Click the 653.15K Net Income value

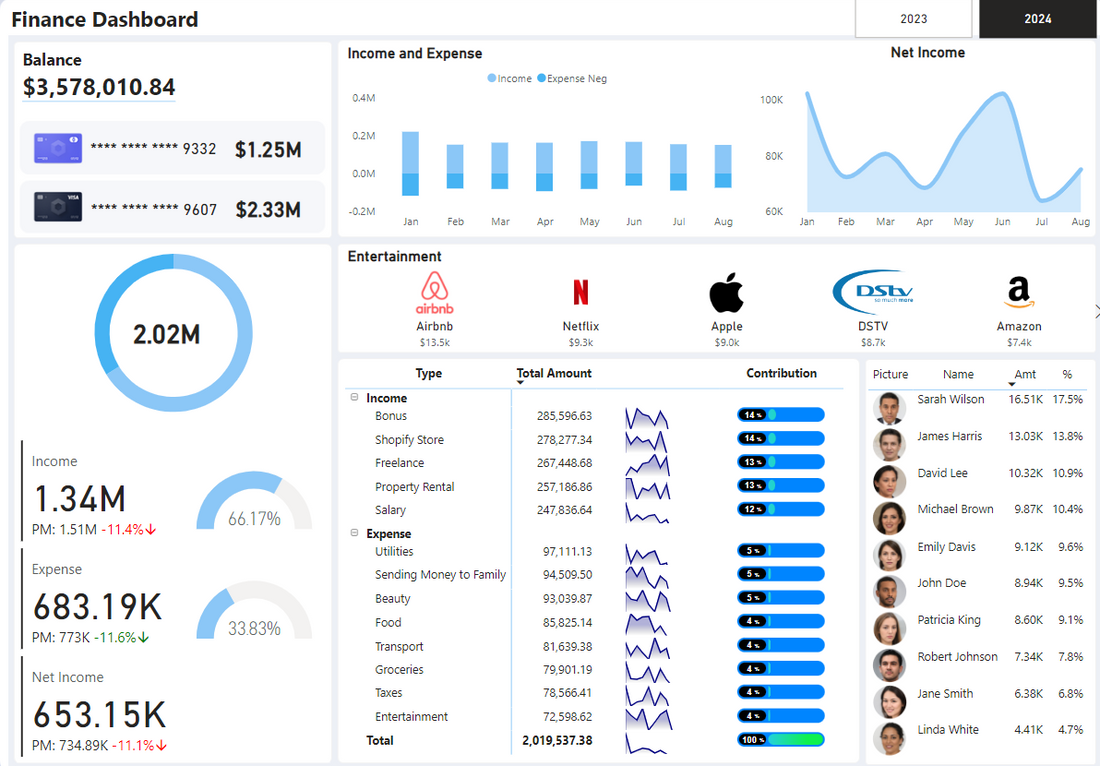[x=100, y=715]
